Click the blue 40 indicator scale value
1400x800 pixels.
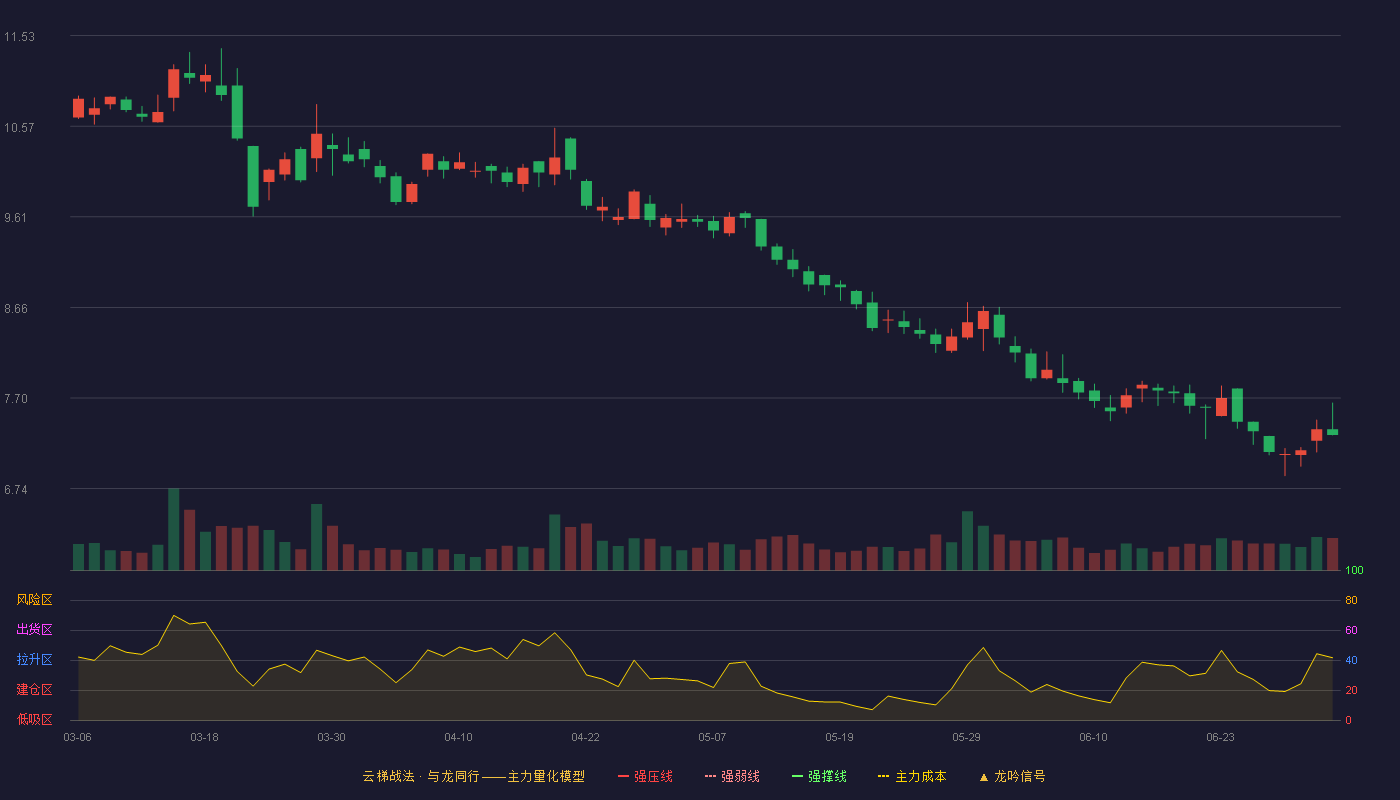[1351, 660]
